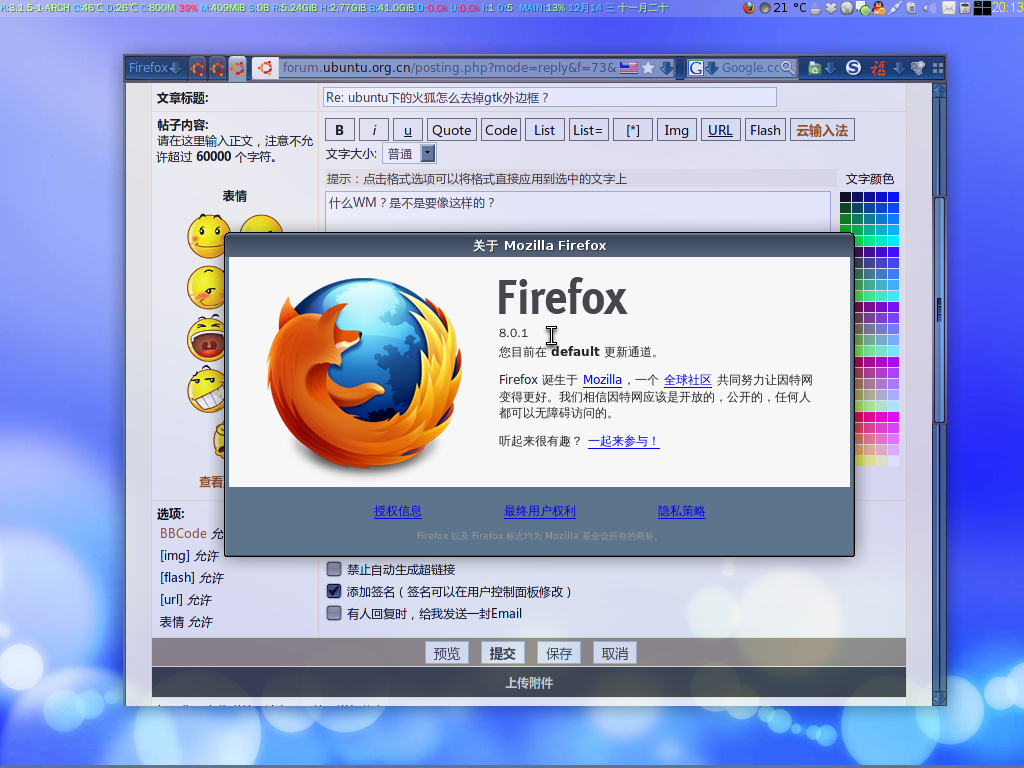
Task: Click the down arrow beside the green toolbar icon
Action: 829,68
